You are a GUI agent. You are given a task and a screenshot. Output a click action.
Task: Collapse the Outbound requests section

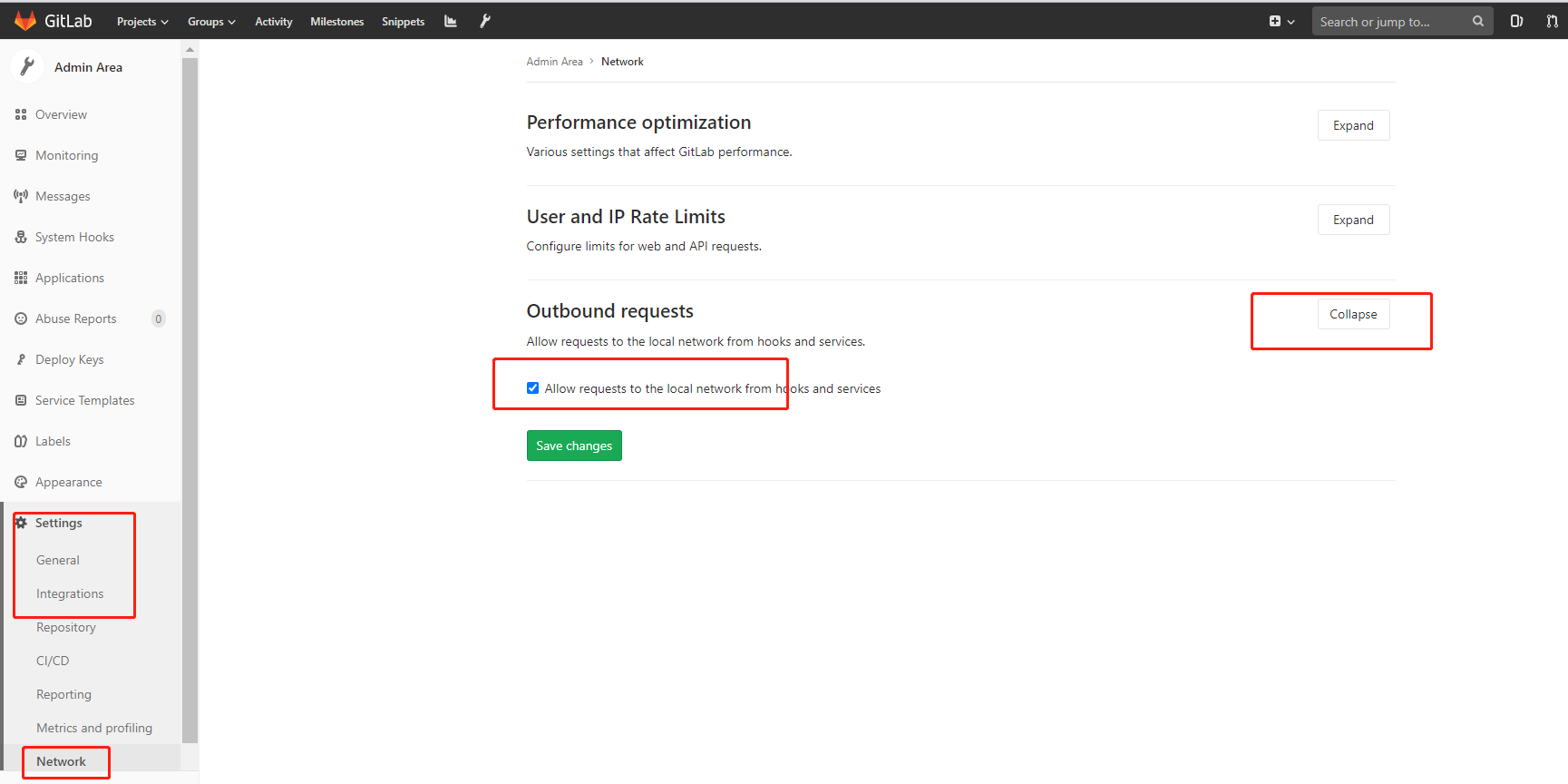[x=1353, y=314]
